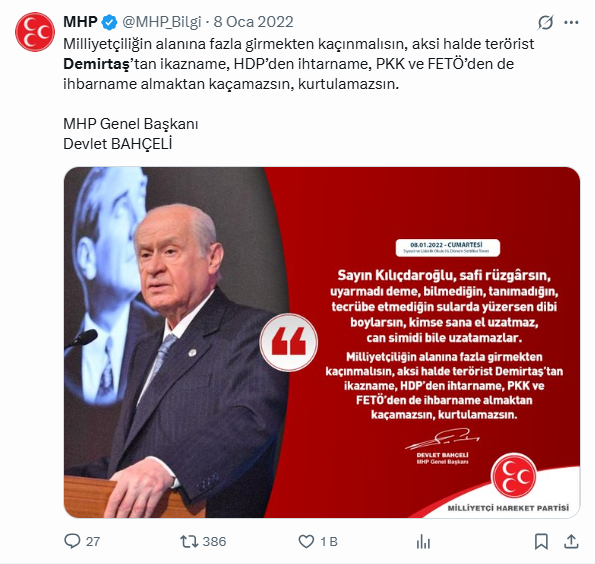The width and height of the screenshot is (595, 564).
Task: Click the red quotation mark circle
Action: point(288,342)
